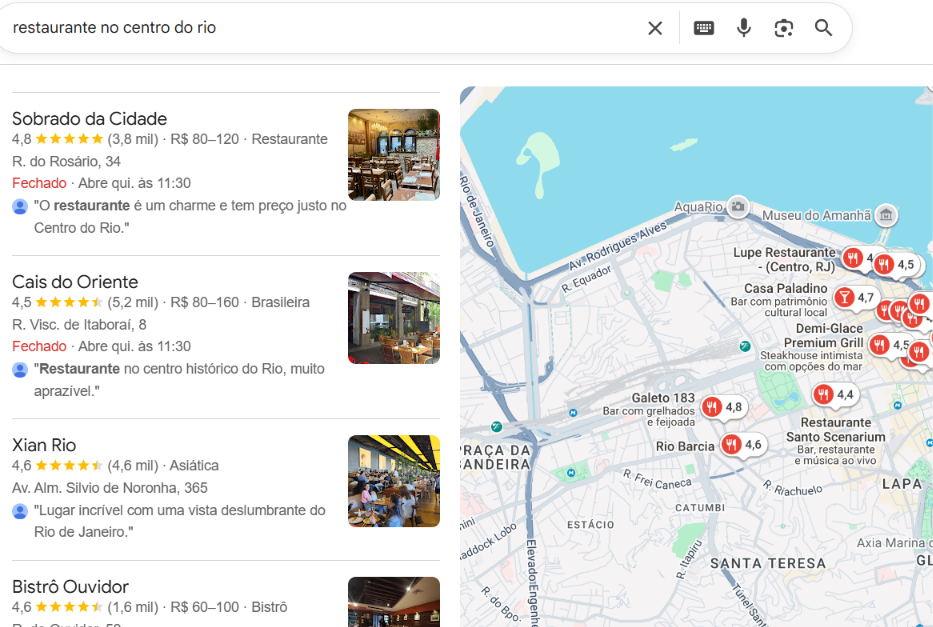Click the reviewer avatar beside Cais do Oriente review
The image size is (933, 627).
coord(20,369)
